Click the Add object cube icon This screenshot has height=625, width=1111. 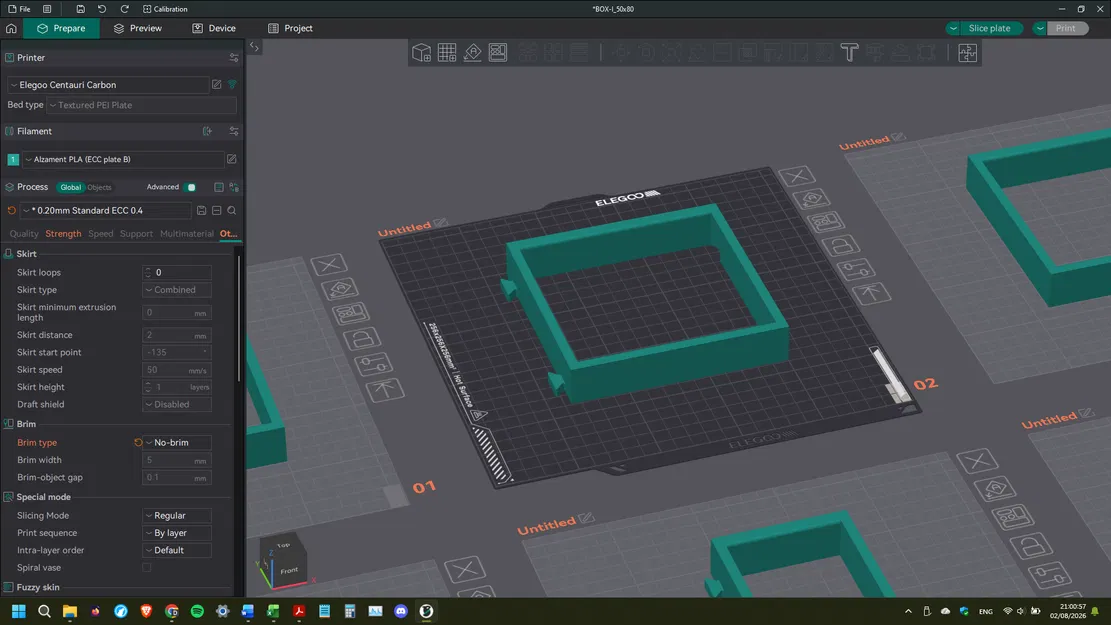tap(421, 52)
